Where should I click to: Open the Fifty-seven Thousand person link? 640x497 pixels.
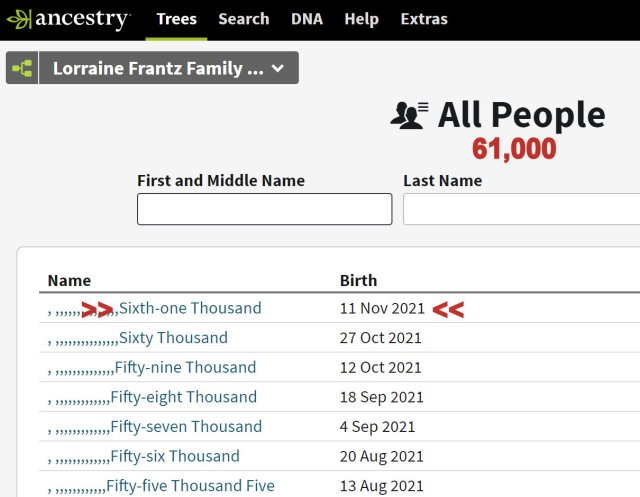[186, 427]
